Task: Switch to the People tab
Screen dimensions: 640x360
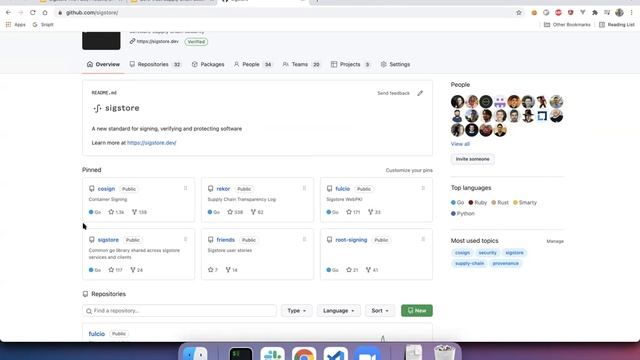Action: click(253, 64)
